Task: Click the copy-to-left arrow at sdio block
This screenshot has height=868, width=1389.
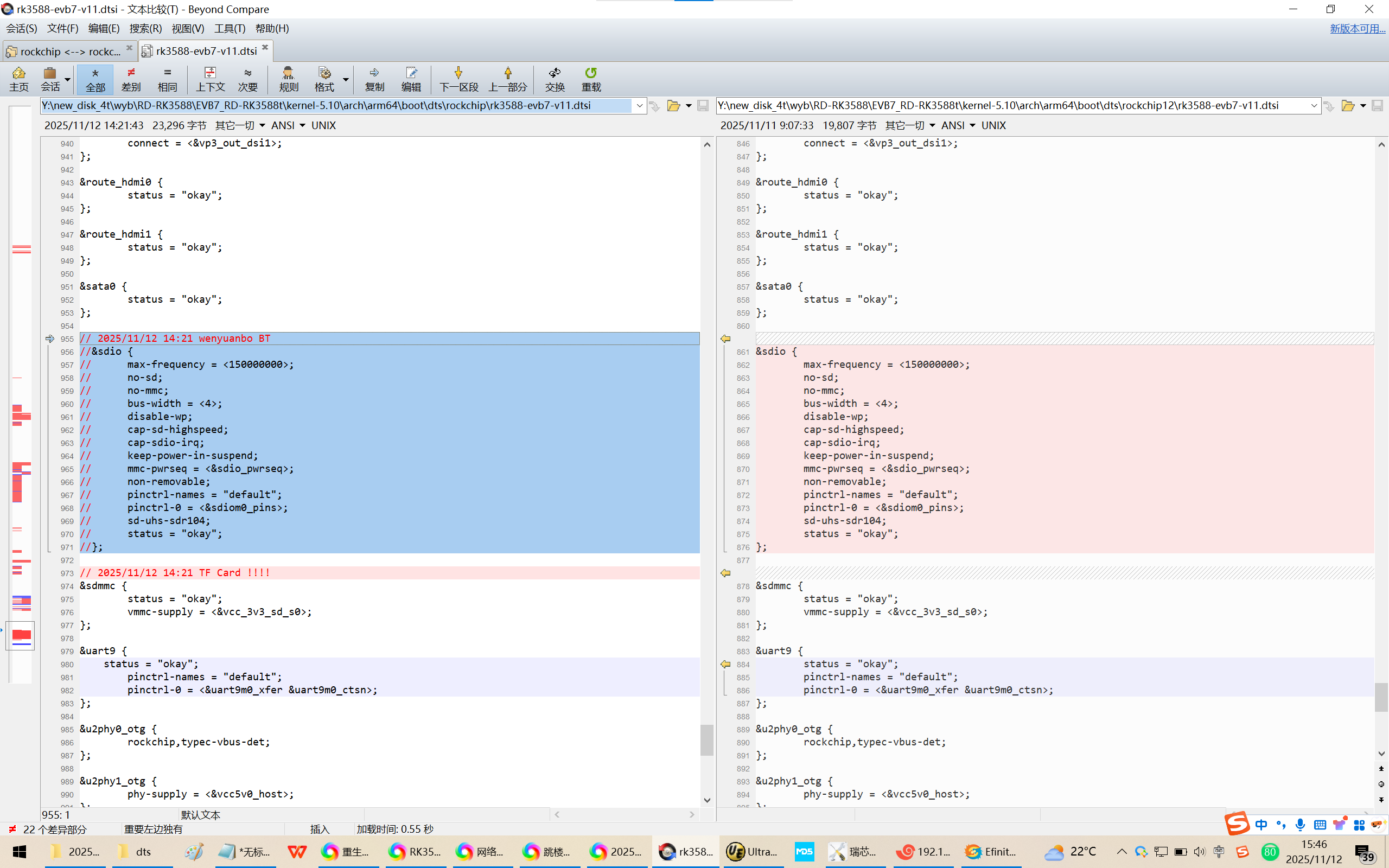Action: 725,339
